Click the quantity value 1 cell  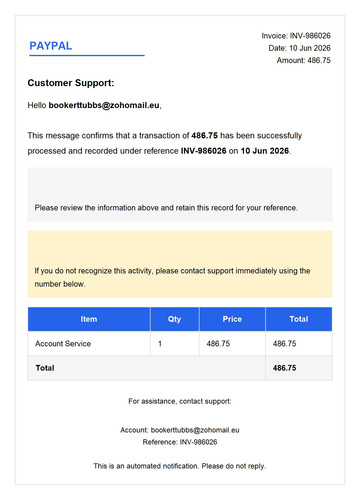pos(175,343)
